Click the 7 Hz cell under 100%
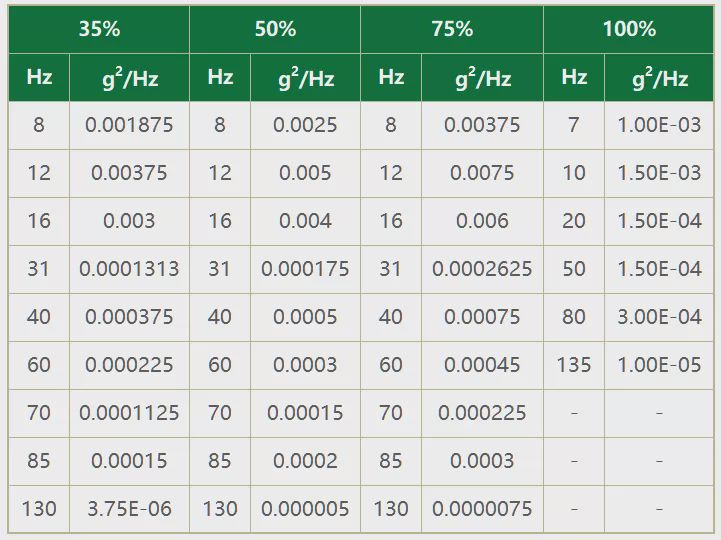 (x=574, y=125)
